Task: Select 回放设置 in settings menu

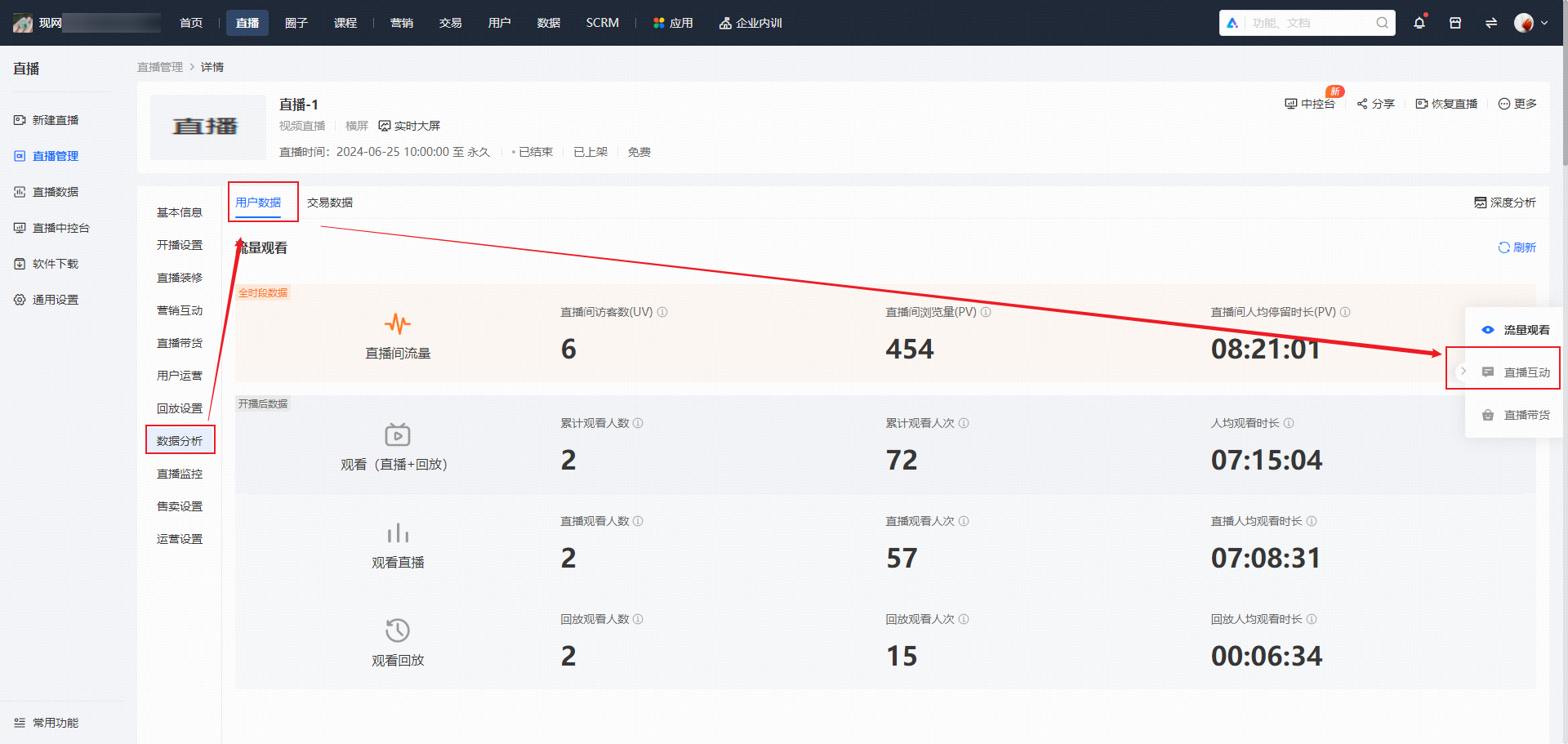Action: click(x=180, y=408)
